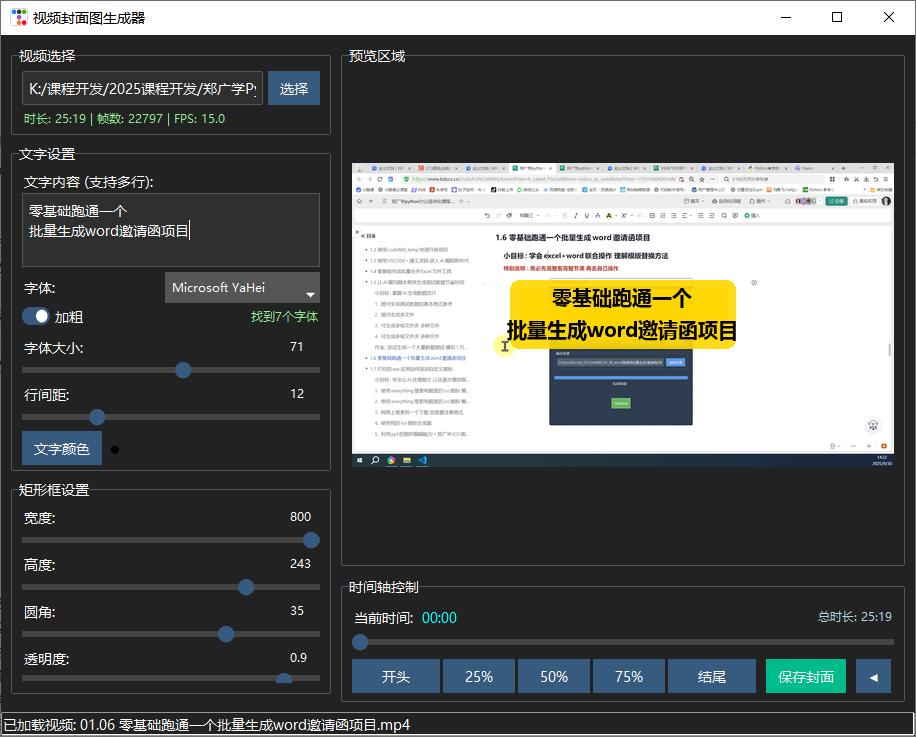The image size is (916, 737).
Task: Jump to the video start with 开头
Action: (395, 677)
